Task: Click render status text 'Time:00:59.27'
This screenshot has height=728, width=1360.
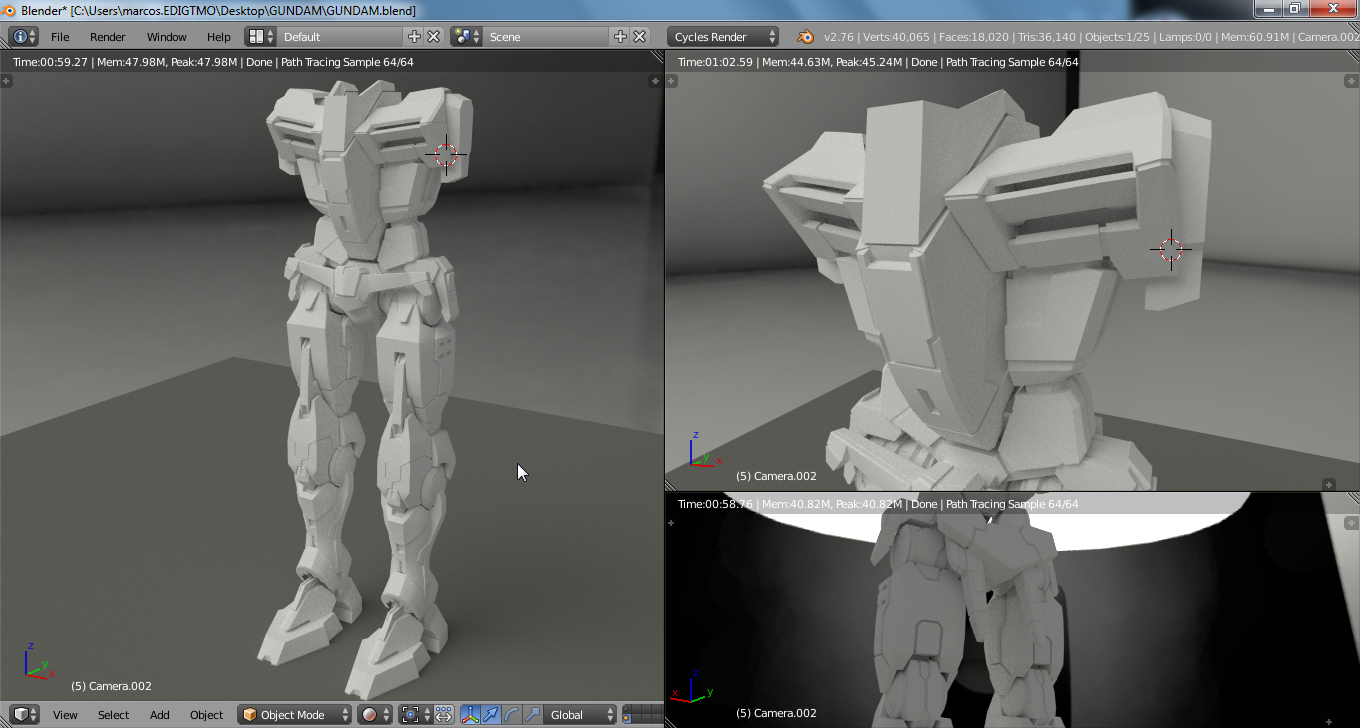Action: coord(50,62)
